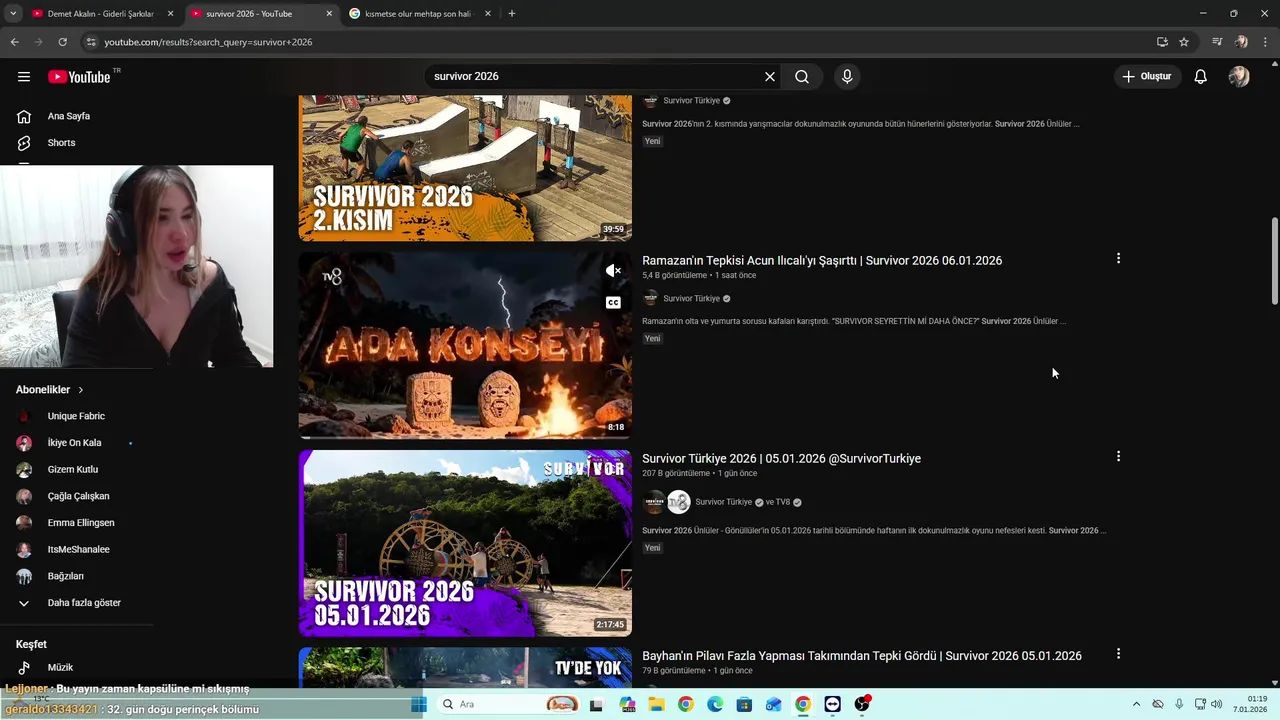Open the volume control in system tray

tap(1217, 705)
